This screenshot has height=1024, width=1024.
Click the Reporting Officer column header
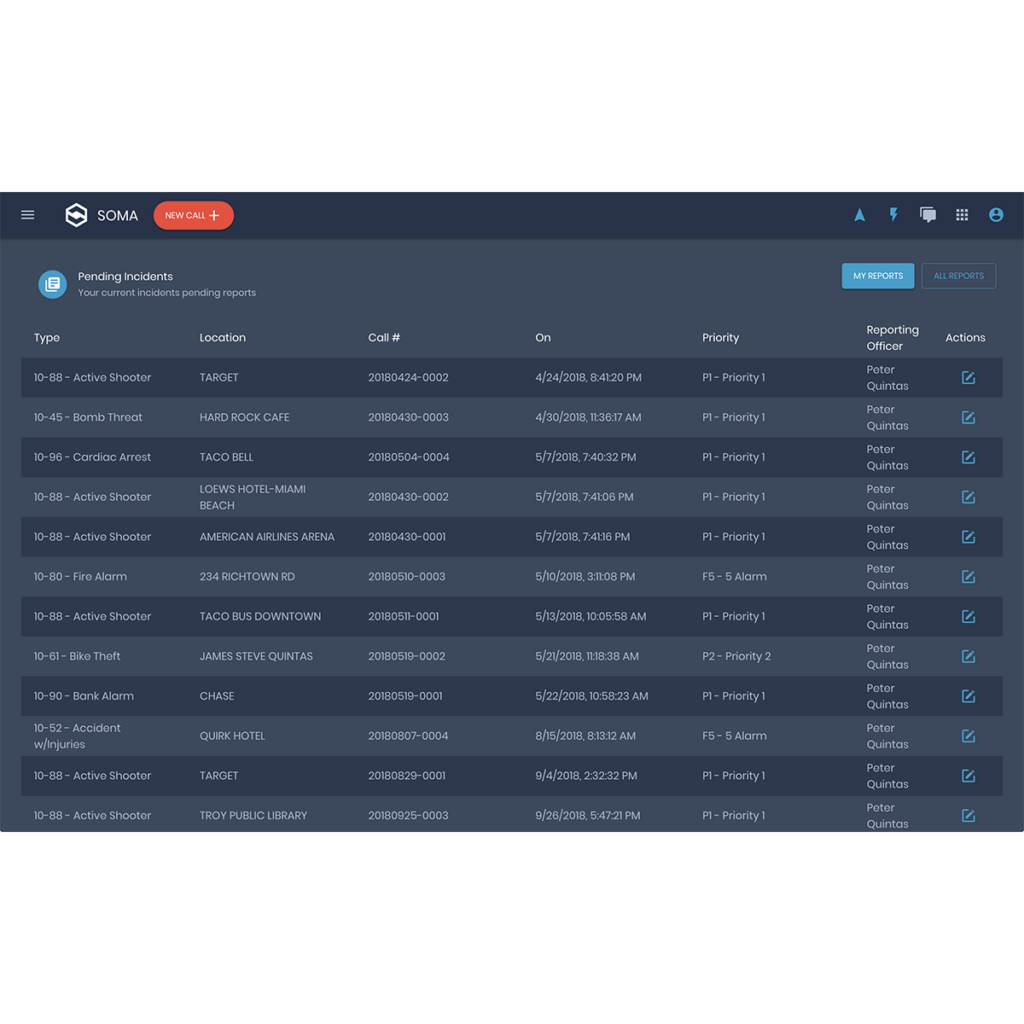coord(893,338)
